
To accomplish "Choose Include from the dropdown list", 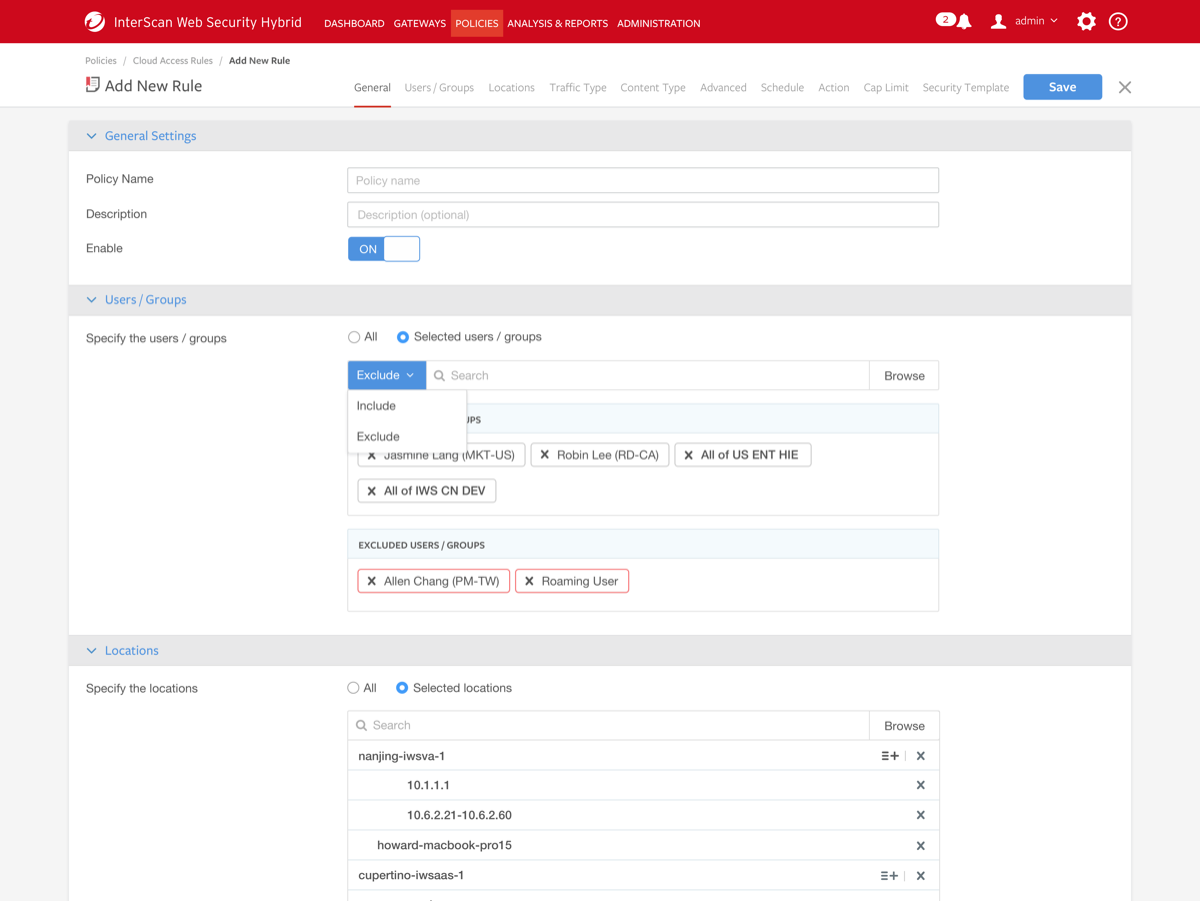I will [407, 406].
